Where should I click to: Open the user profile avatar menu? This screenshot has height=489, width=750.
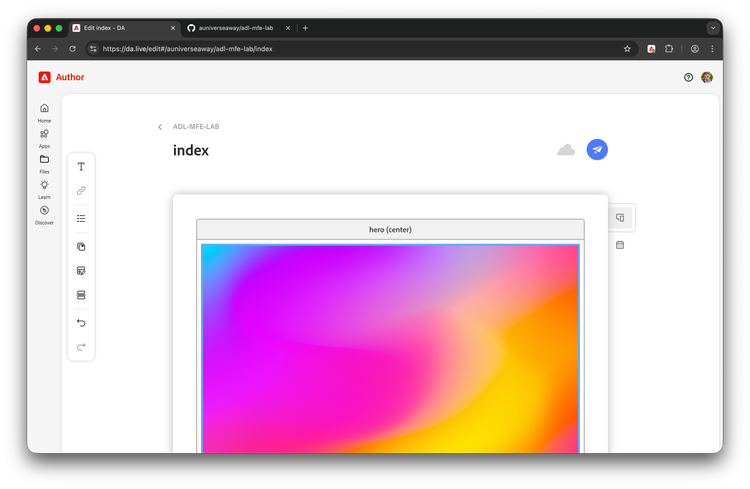pyautogui.click(x=707, y=77)
